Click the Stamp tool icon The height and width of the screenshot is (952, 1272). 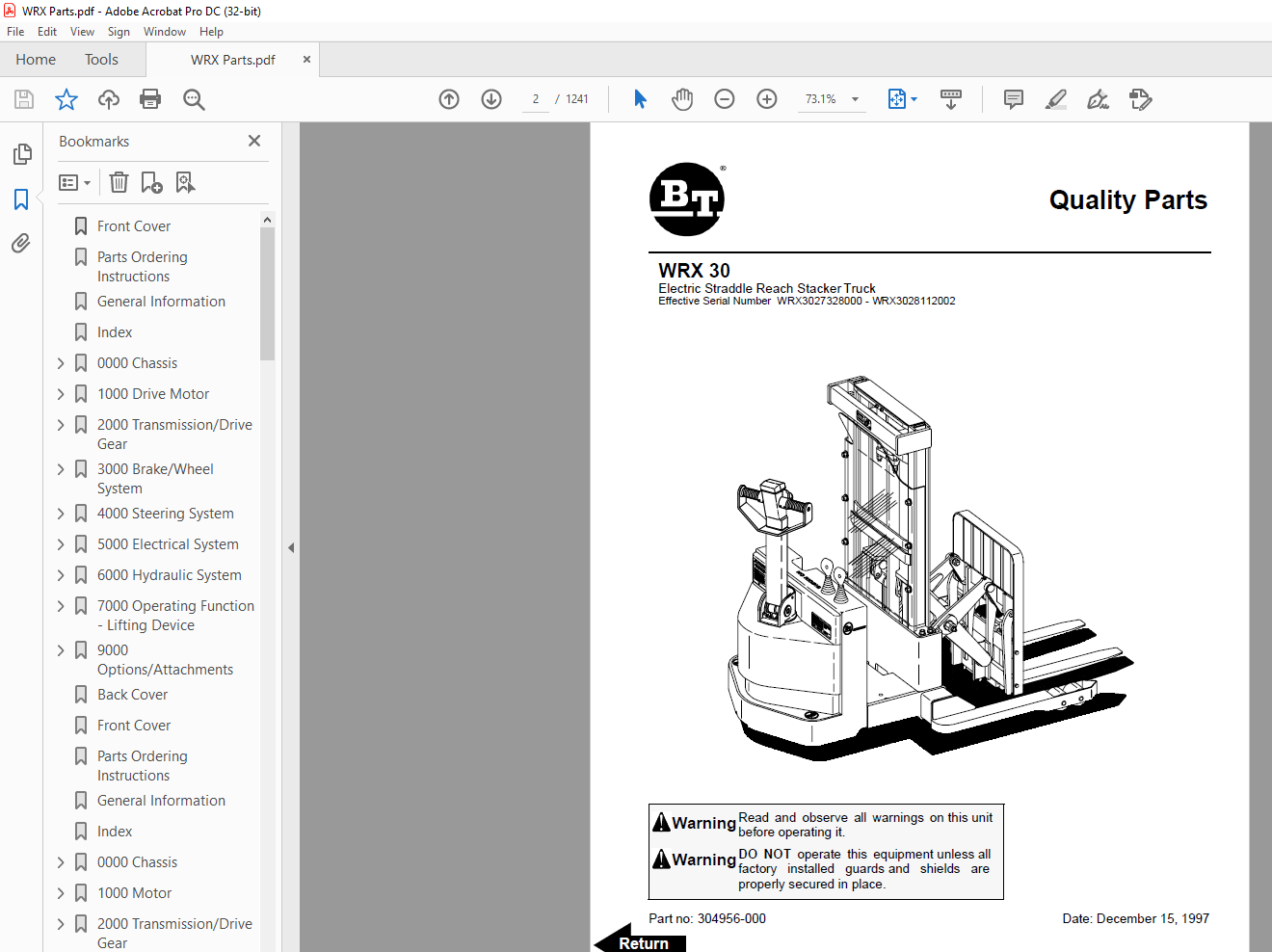1141,99
